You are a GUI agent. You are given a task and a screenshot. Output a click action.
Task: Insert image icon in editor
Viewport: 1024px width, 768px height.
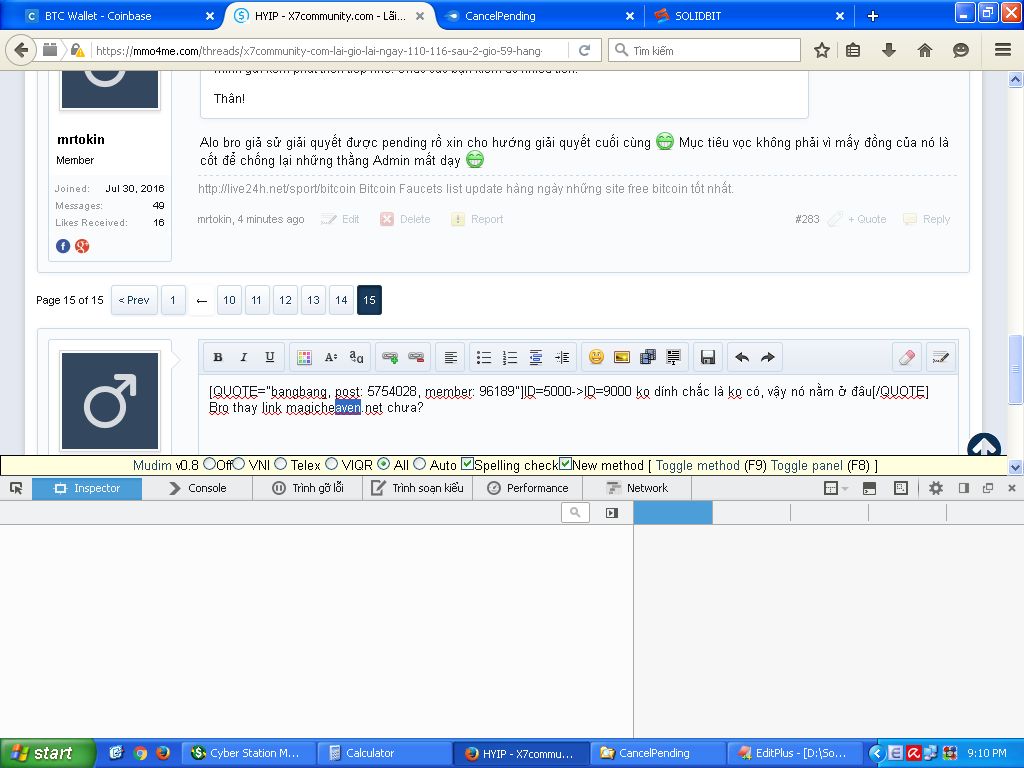pos(622,357)
